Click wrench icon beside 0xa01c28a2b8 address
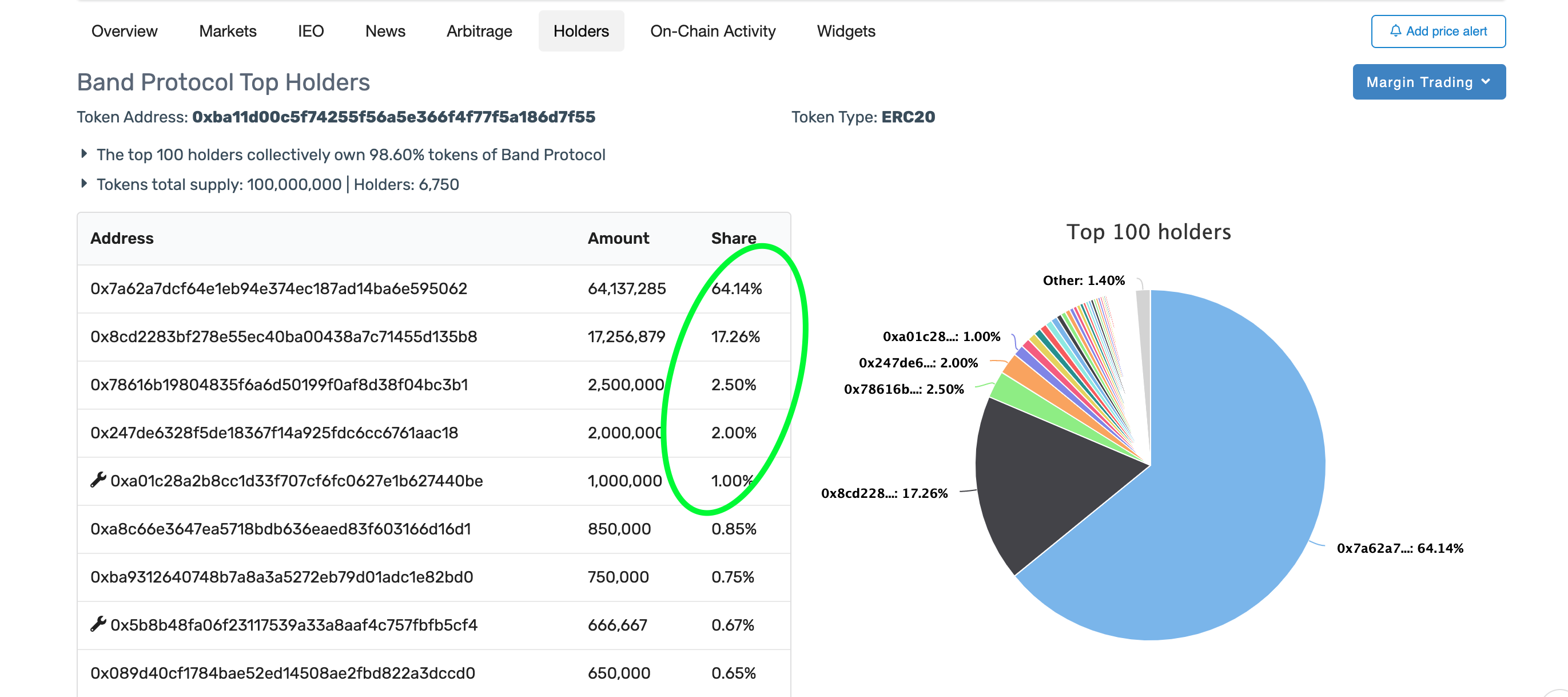 tap(98, 480)
